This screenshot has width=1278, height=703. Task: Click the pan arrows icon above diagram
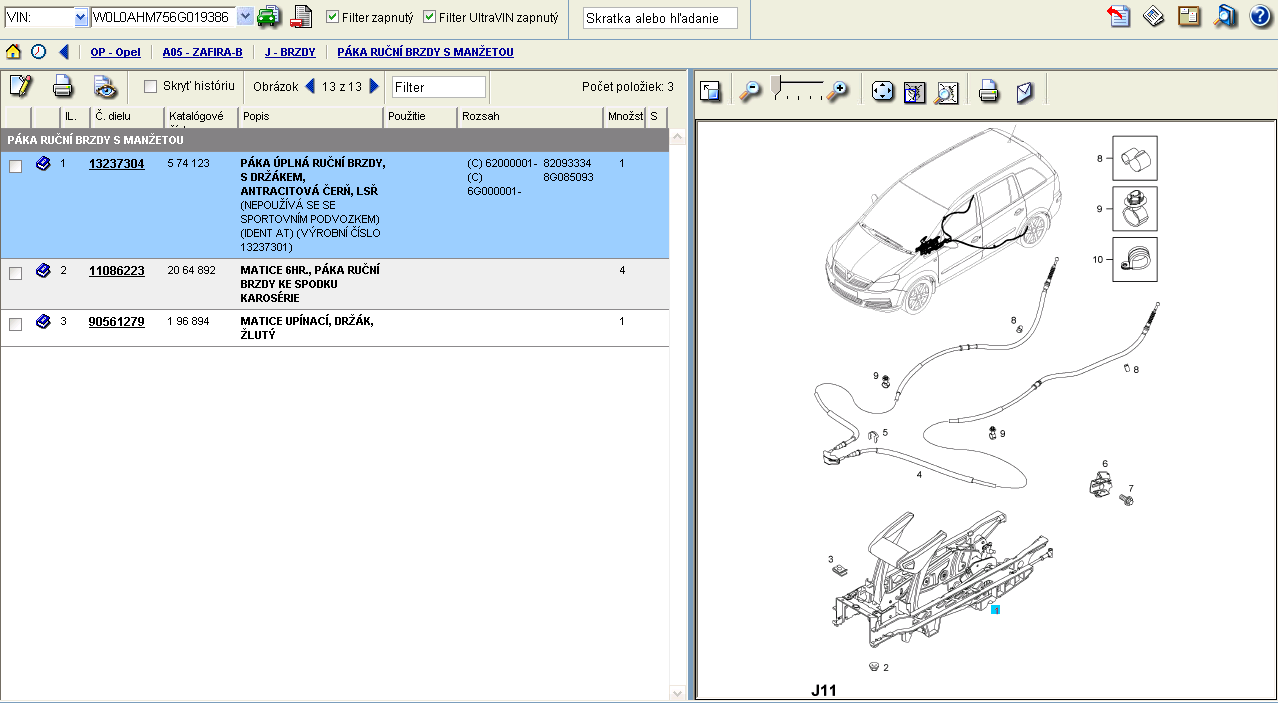coord(882,92)
